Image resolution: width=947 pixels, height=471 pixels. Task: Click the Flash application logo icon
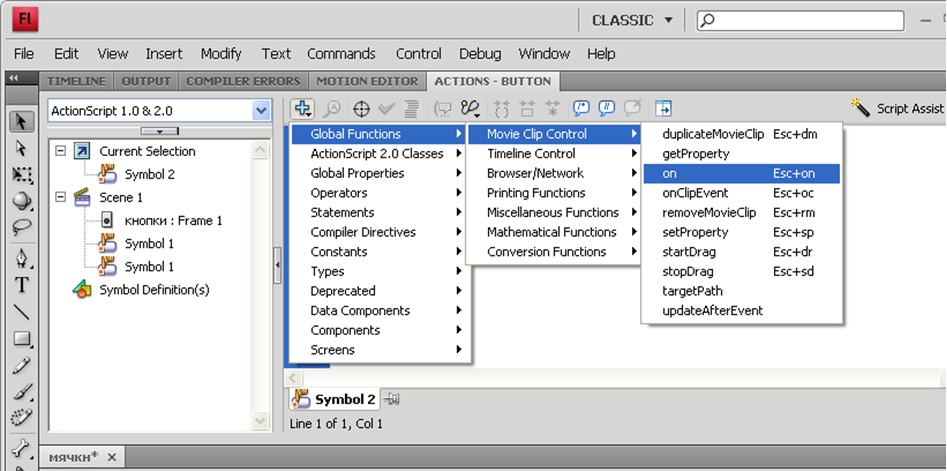[x=25, y=20]
